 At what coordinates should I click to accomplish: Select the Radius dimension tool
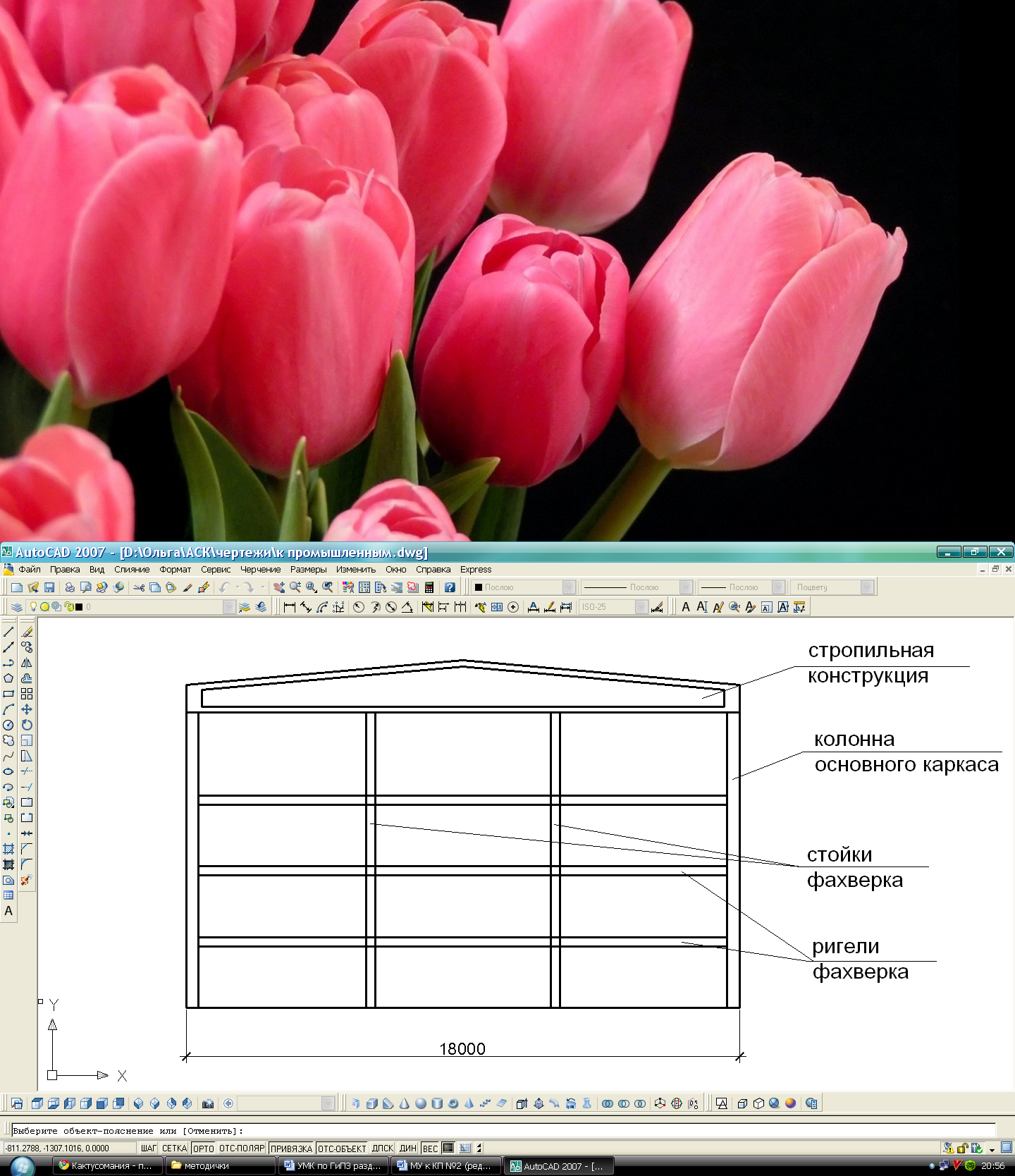359,607
